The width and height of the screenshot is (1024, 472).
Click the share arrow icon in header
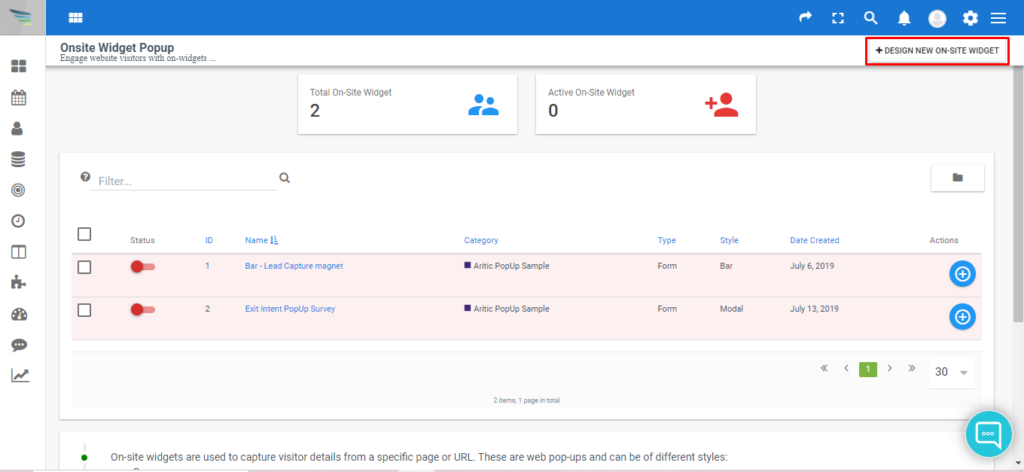[x=805, y=18]
